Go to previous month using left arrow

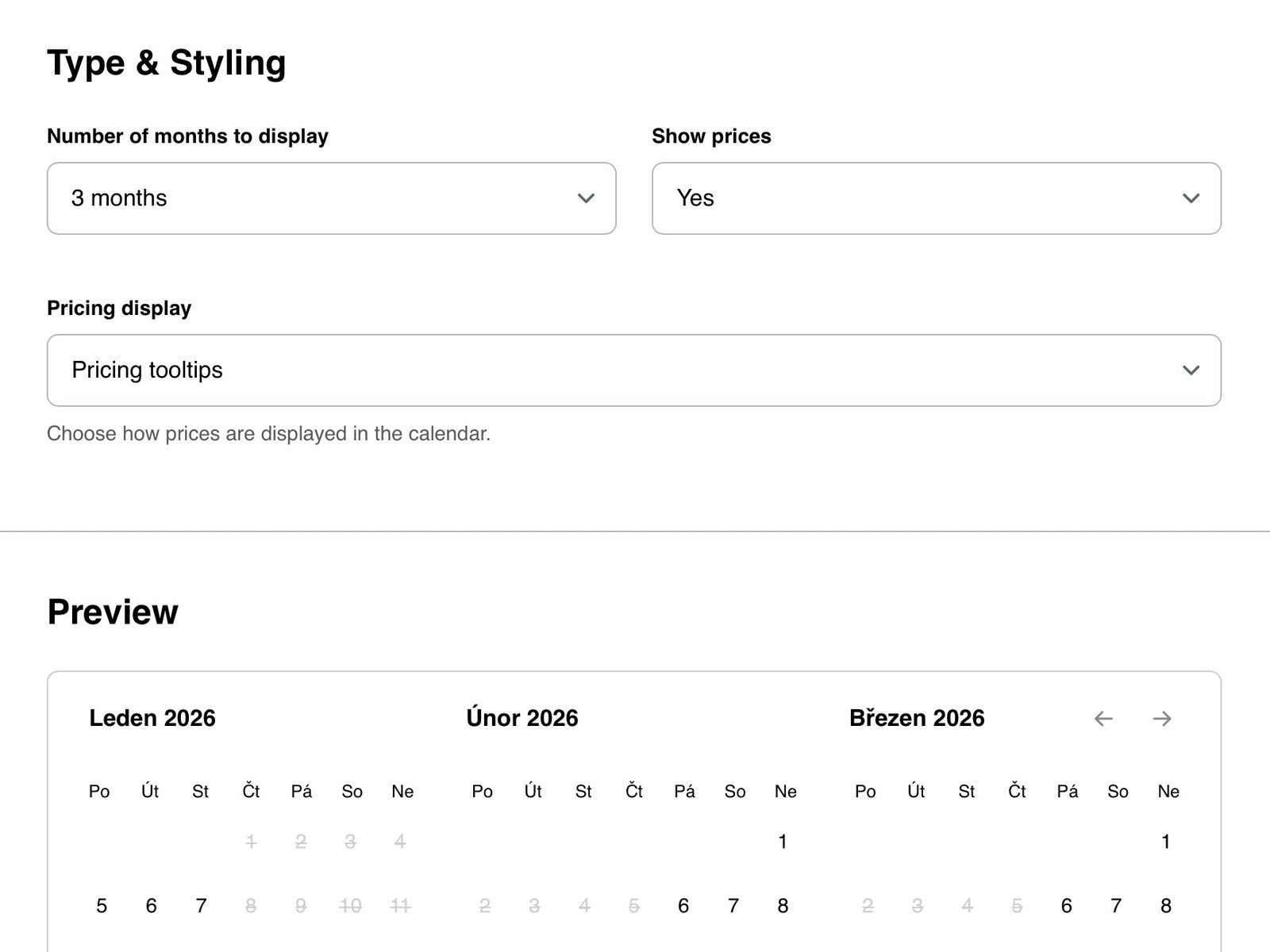(x=1103, y=719)
